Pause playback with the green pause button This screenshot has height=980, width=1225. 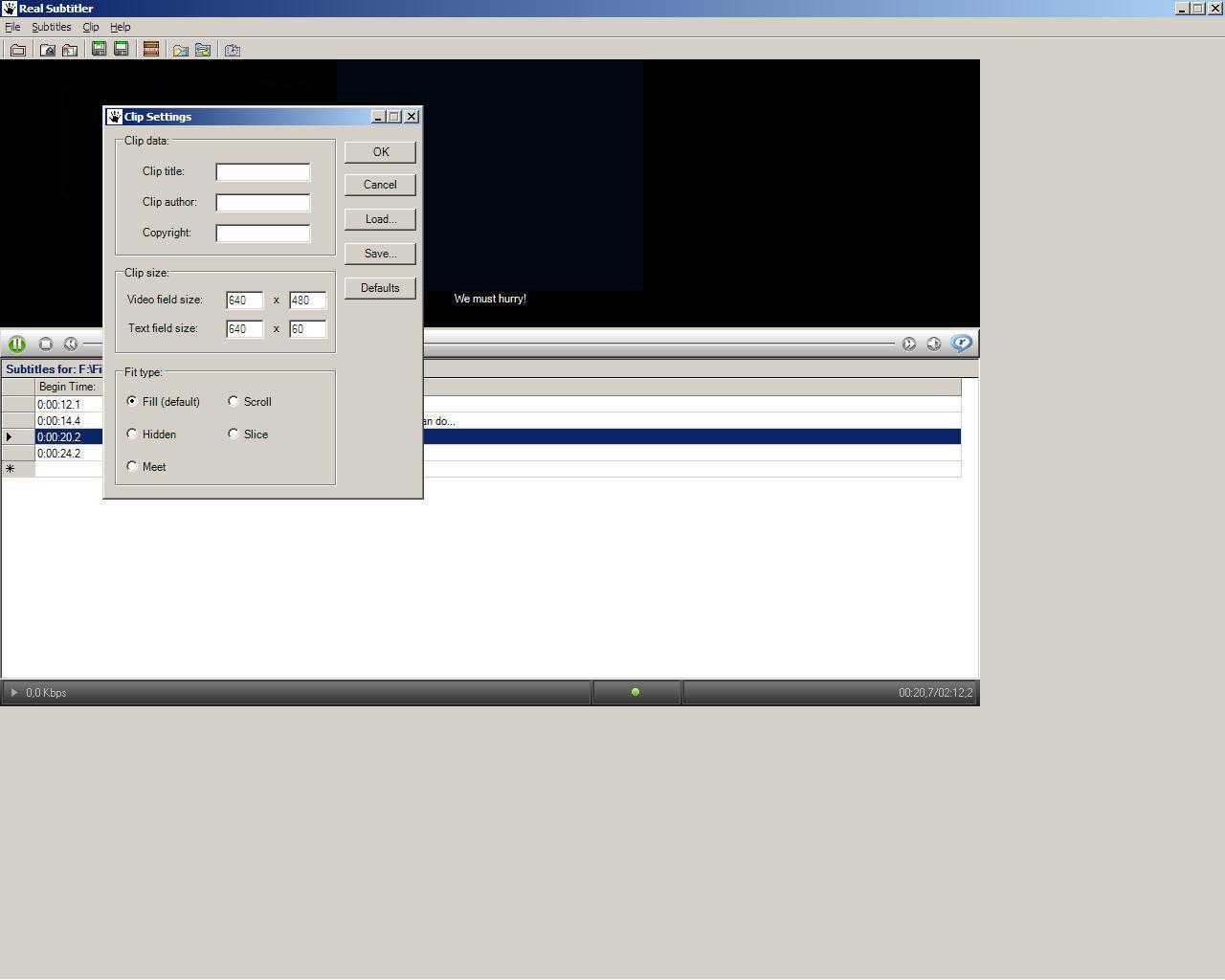(17, 344)
